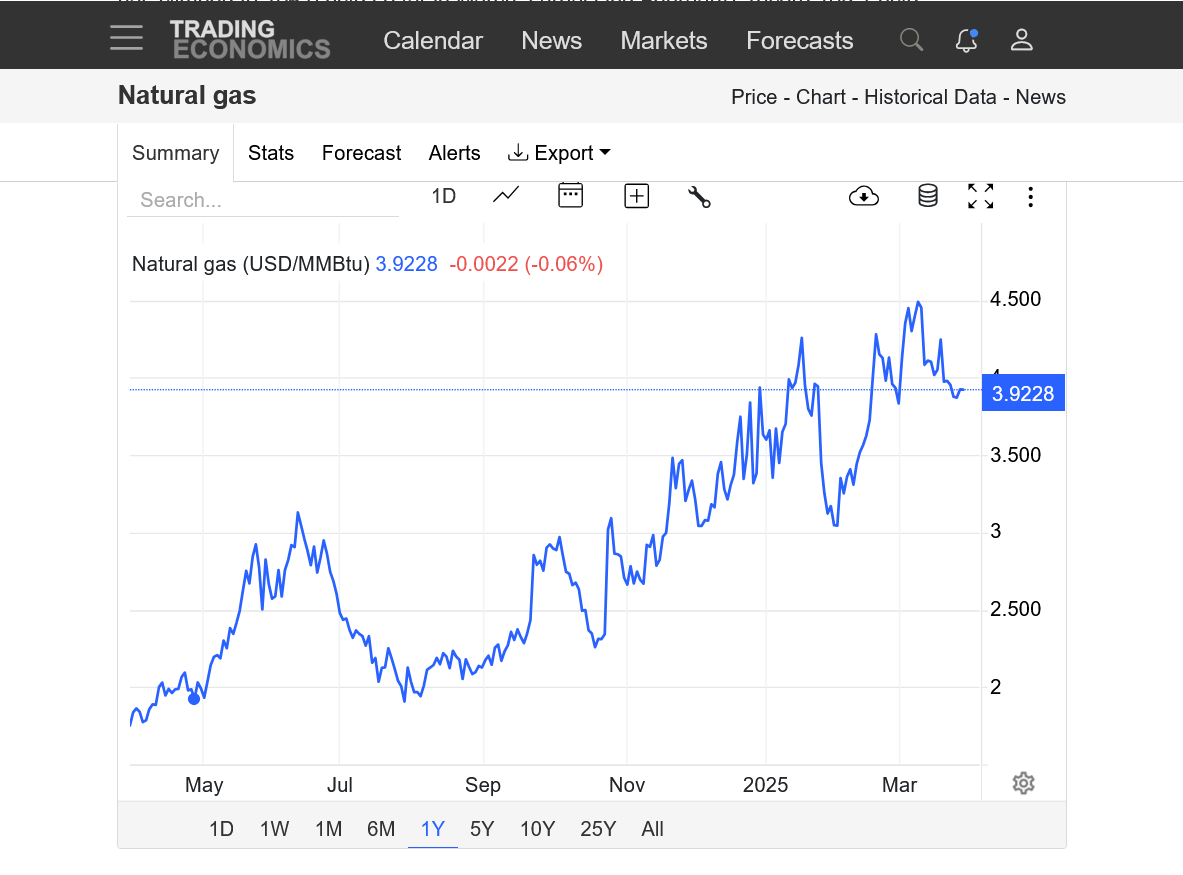Click the search magnifier icon
Screen dimensions: 1183x875
pos(911,40)
